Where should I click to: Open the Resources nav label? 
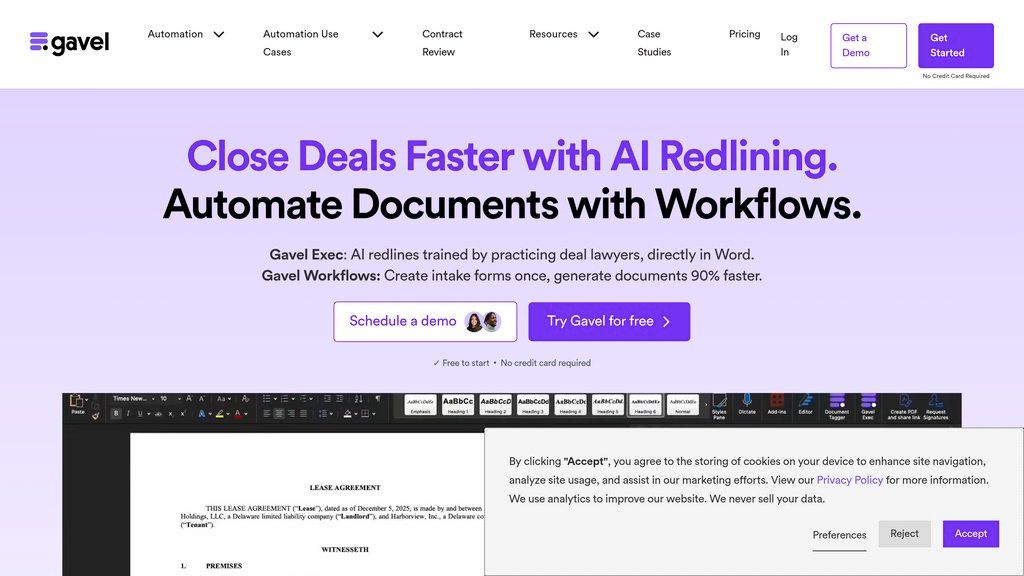tap(553, 34)
